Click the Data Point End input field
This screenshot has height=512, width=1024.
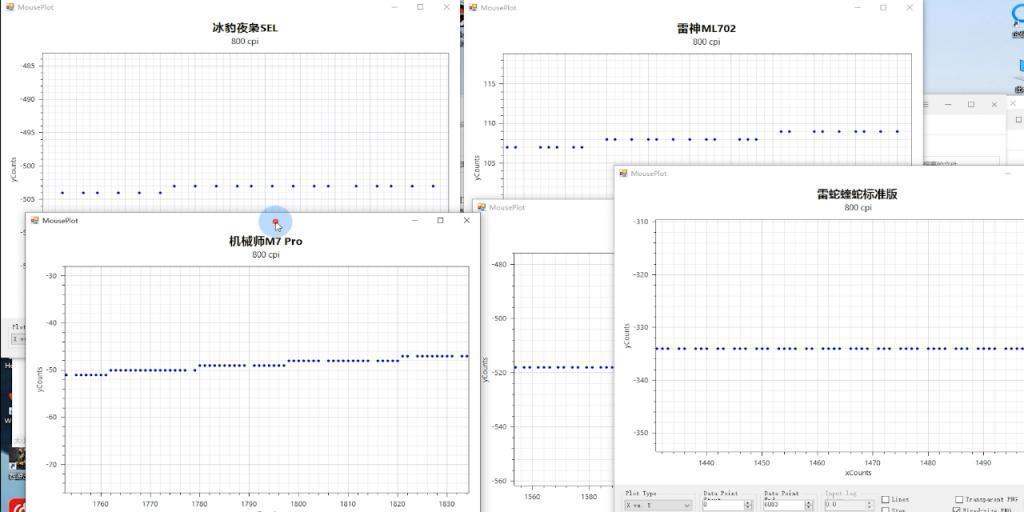pyautogui.click(x=781, y=506)
